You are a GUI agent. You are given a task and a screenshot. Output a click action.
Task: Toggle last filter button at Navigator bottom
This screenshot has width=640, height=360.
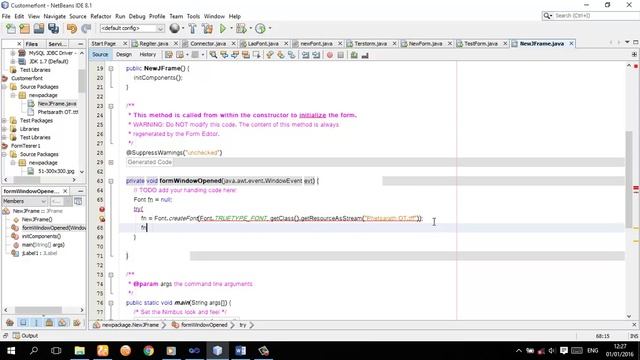pos(76,323)
